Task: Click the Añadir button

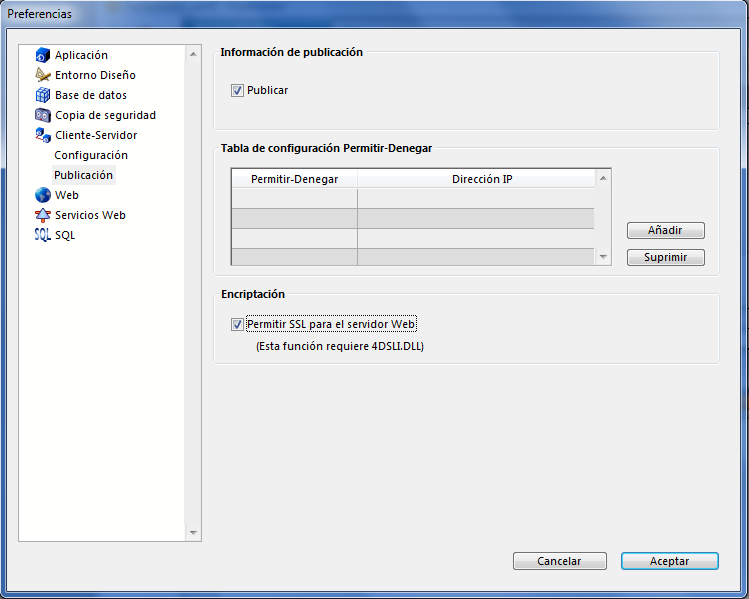Action: (x=665, y=230)
